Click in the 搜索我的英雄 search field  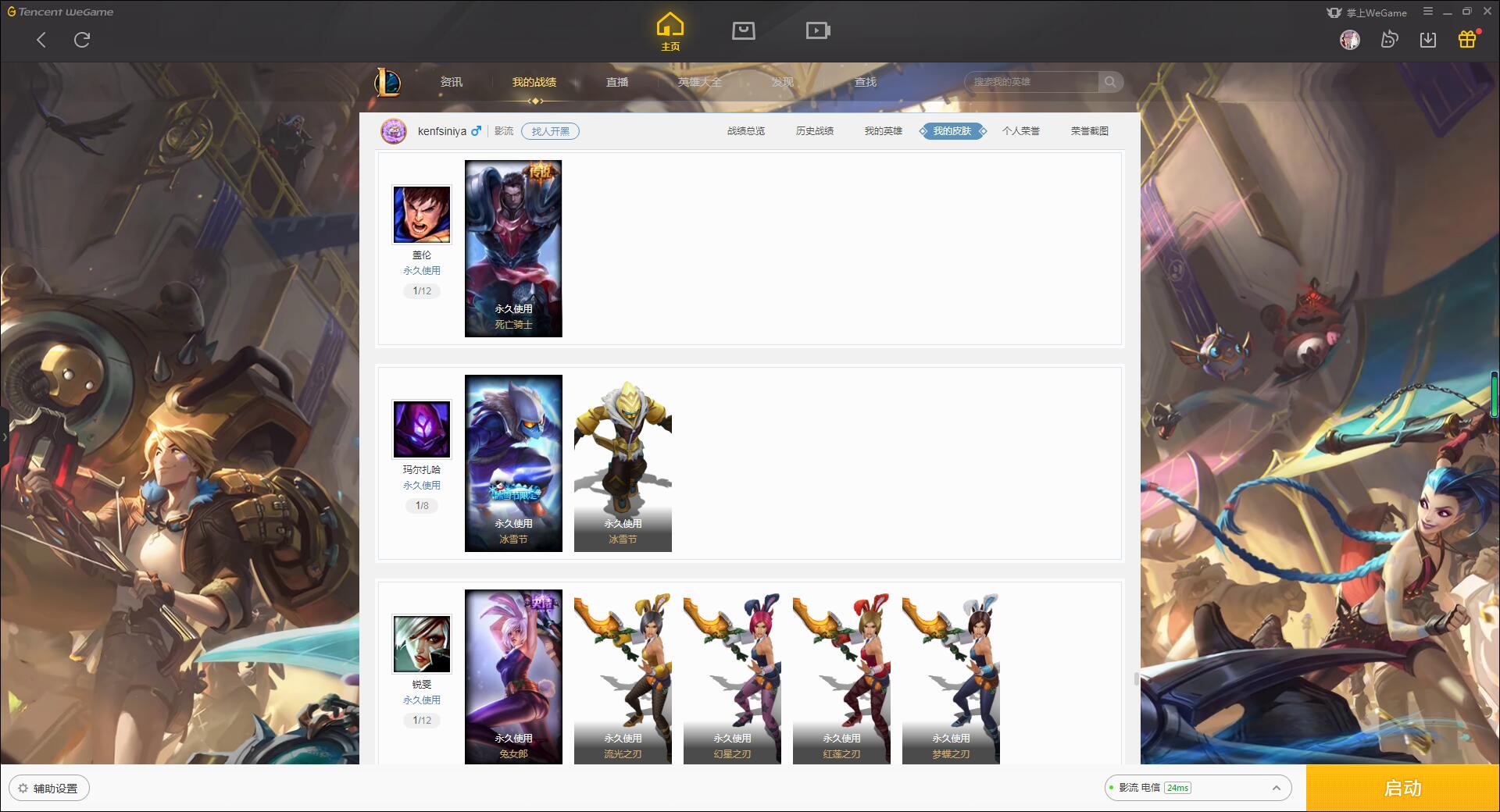pyautogui.click(x=1033, y=82)
